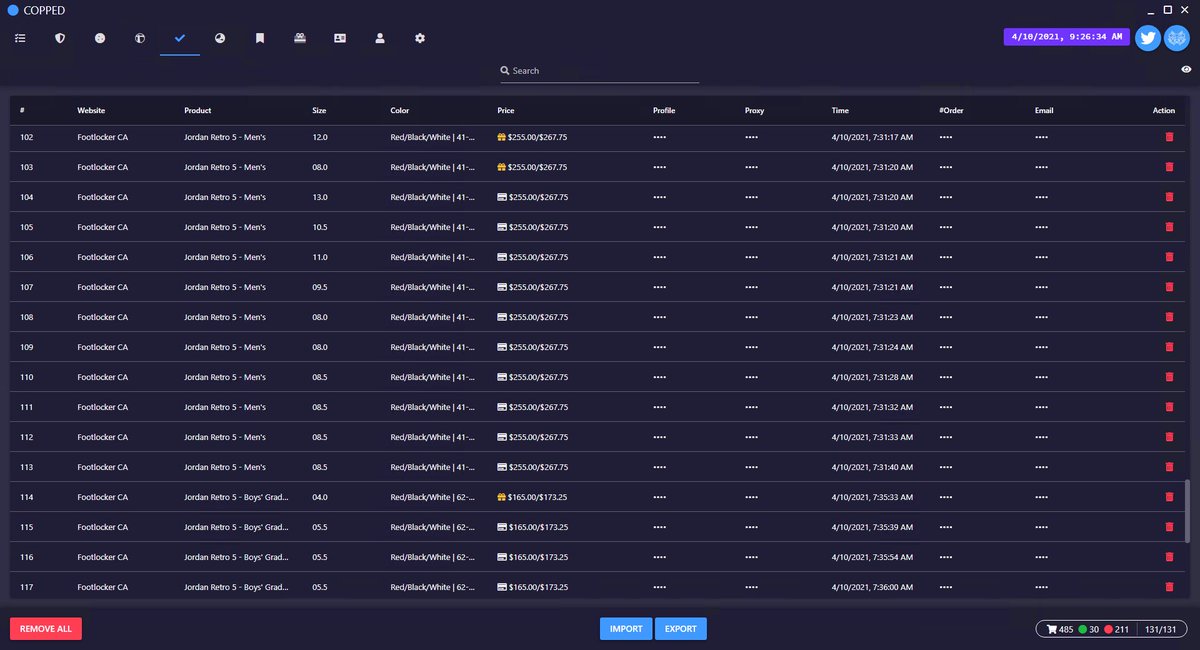Delete row 103 with trash icon

tap(1169, 167)
